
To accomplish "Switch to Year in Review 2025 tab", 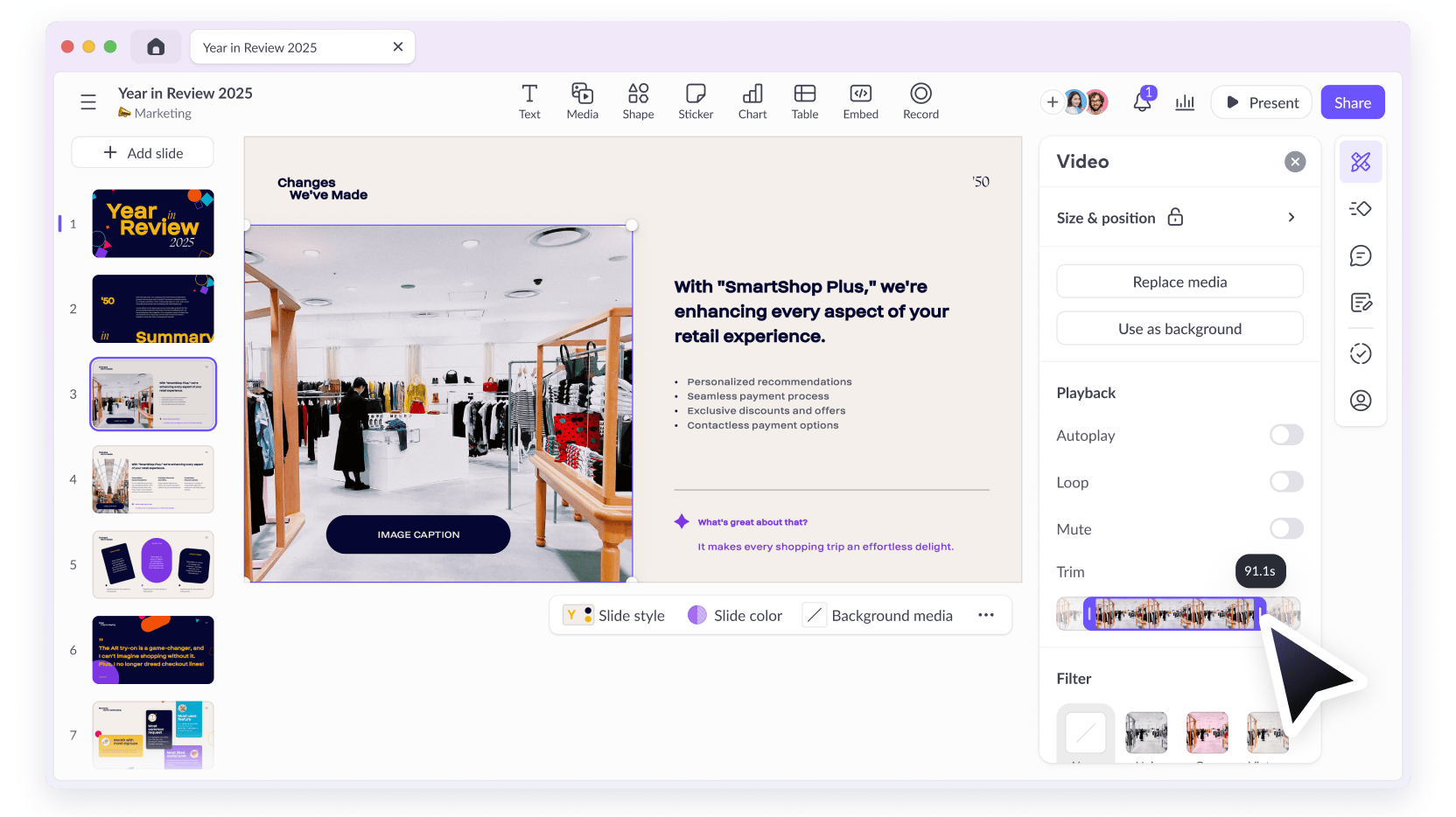I will click(x=302, y=47).
